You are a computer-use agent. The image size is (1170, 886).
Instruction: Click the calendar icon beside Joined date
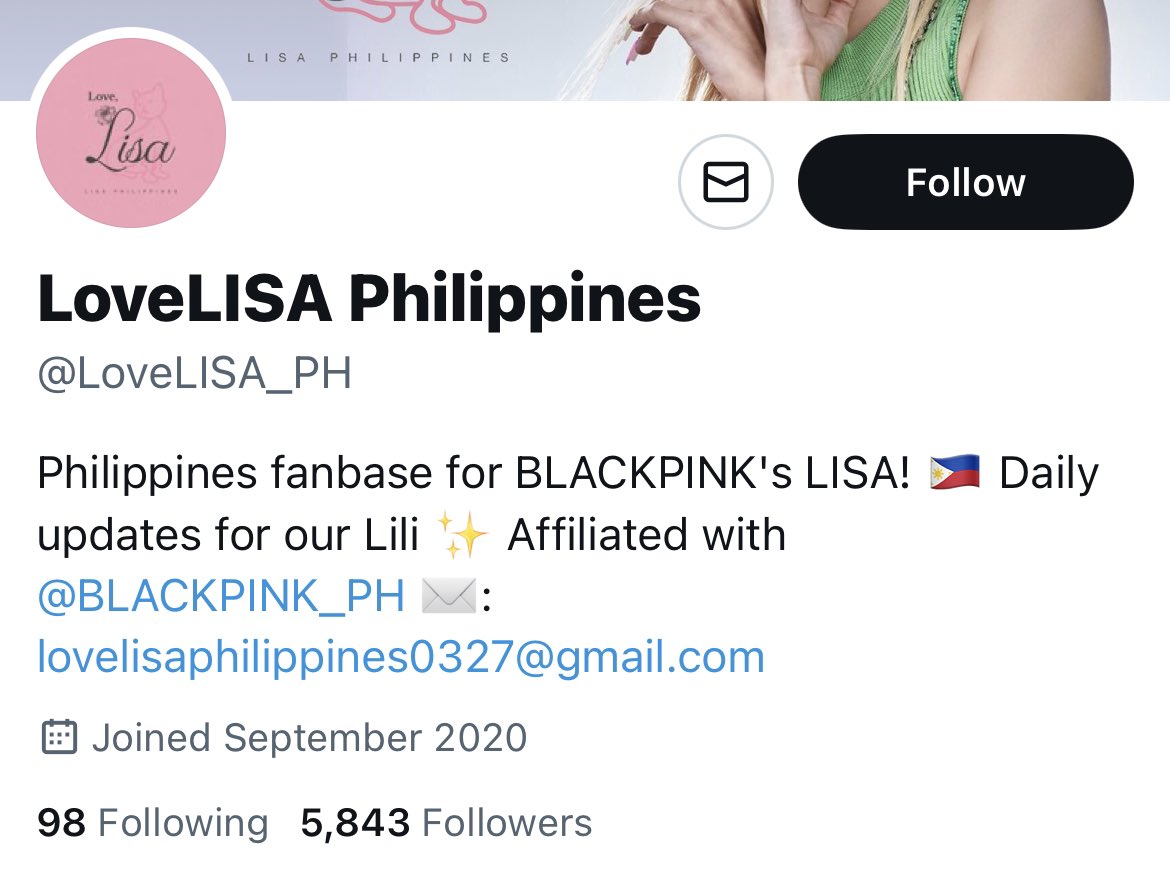[59, 737]
